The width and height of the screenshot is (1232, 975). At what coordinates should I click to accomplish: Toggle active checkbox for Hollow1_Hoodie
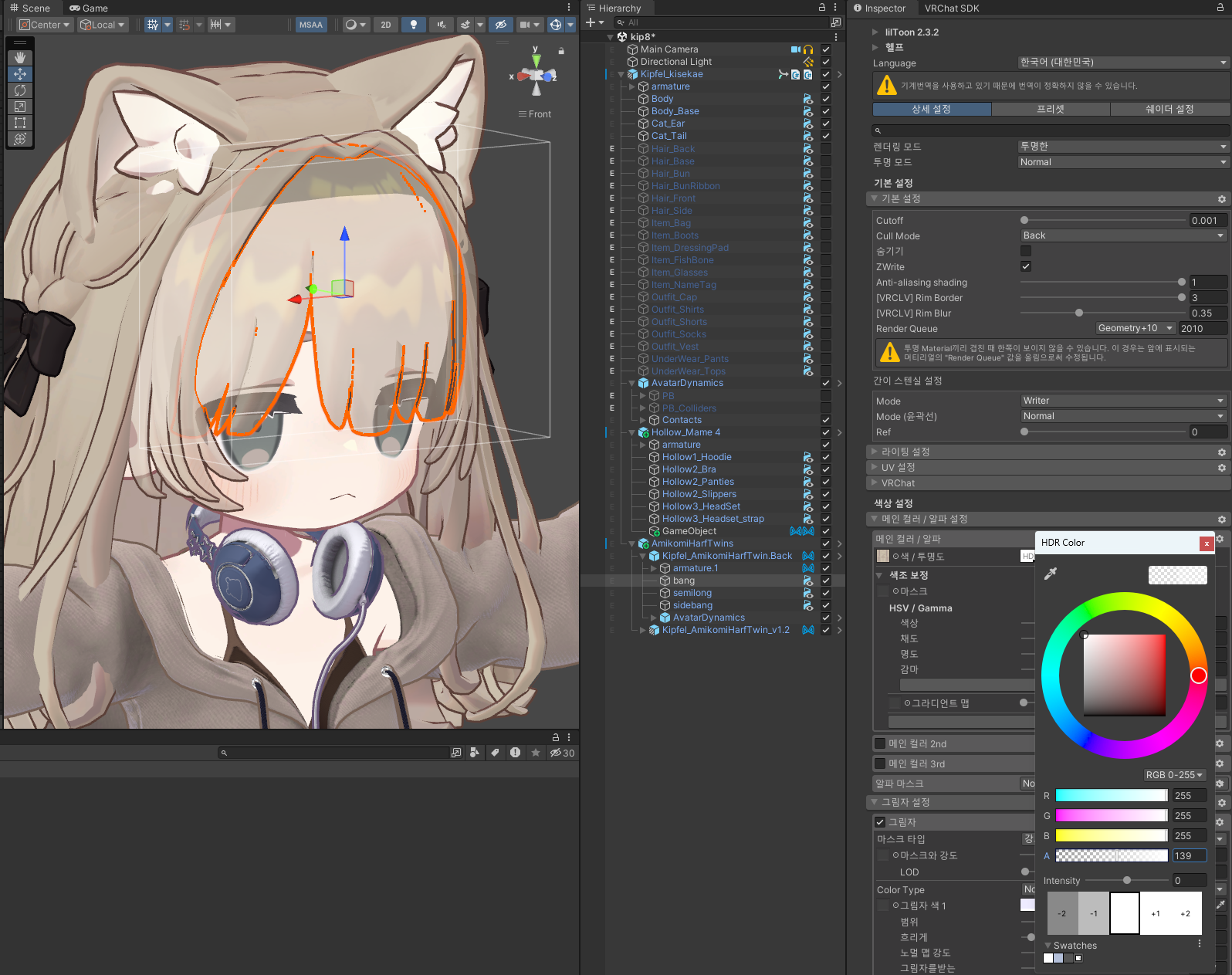coord(826,457)
